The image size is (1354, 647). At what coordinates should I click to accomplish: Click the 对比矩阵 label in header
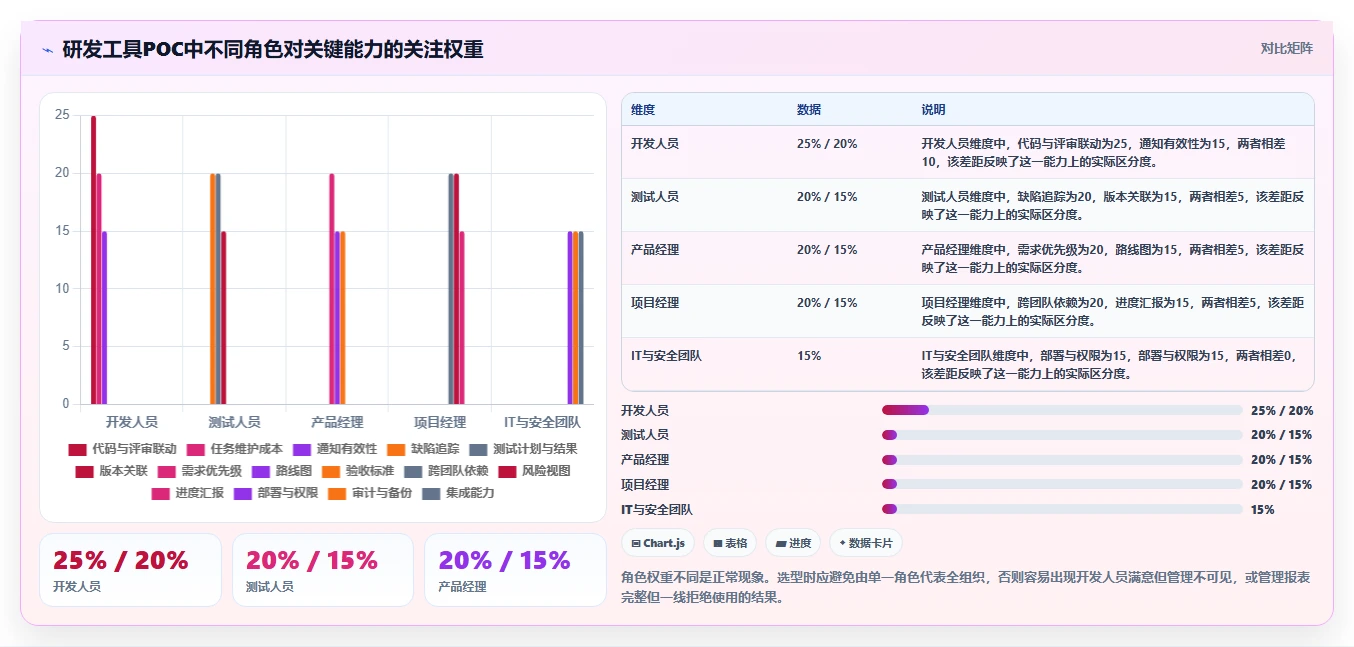point(1287,48)
